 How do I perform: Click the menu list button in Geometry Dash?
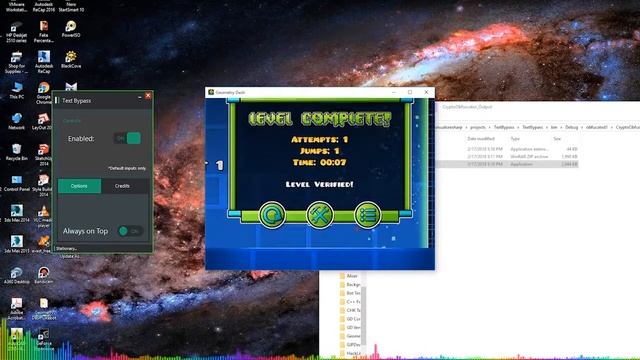[367, 215]
